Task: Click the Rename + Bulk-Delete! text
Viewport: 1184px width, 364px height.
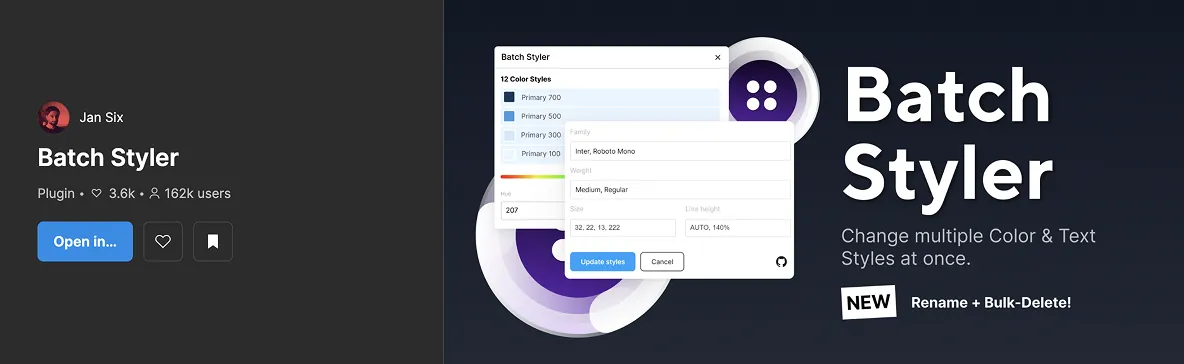Action: [x=991, y=303]
